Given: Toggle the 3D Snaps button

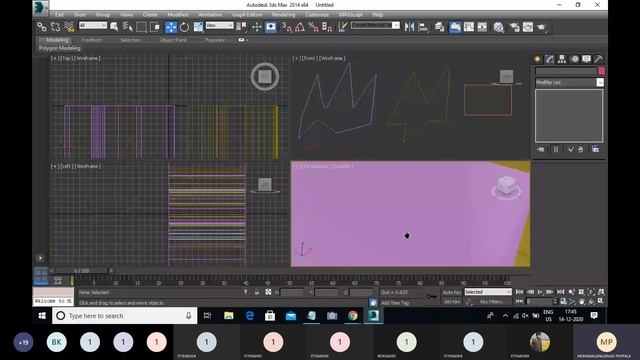Looking at the screenshot, I should point(287,27).
